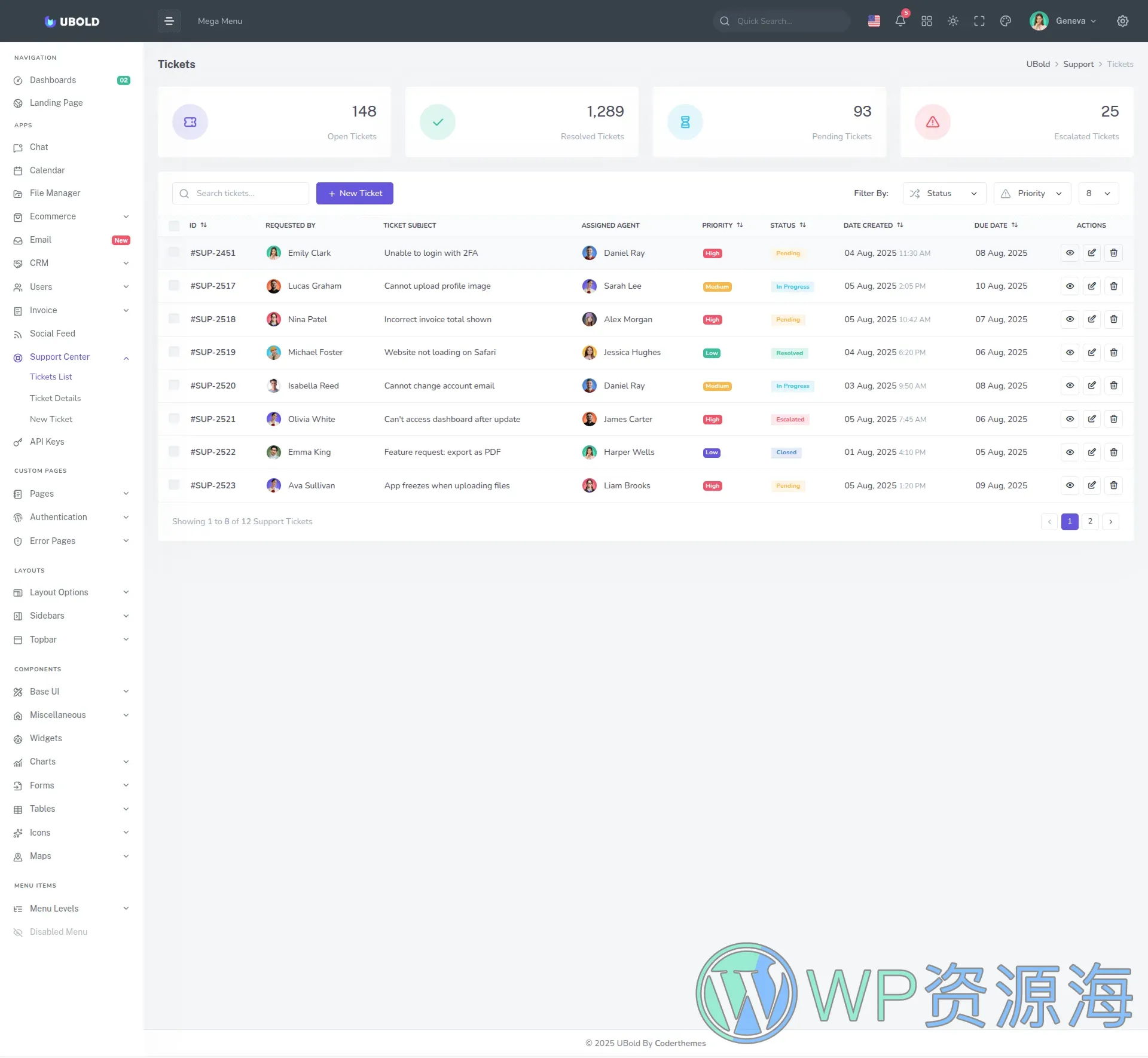Image resolution: width=1148 pixels, height=1058 pixels.
Task: Open the Mega Menu
Action: coord(220,21)
